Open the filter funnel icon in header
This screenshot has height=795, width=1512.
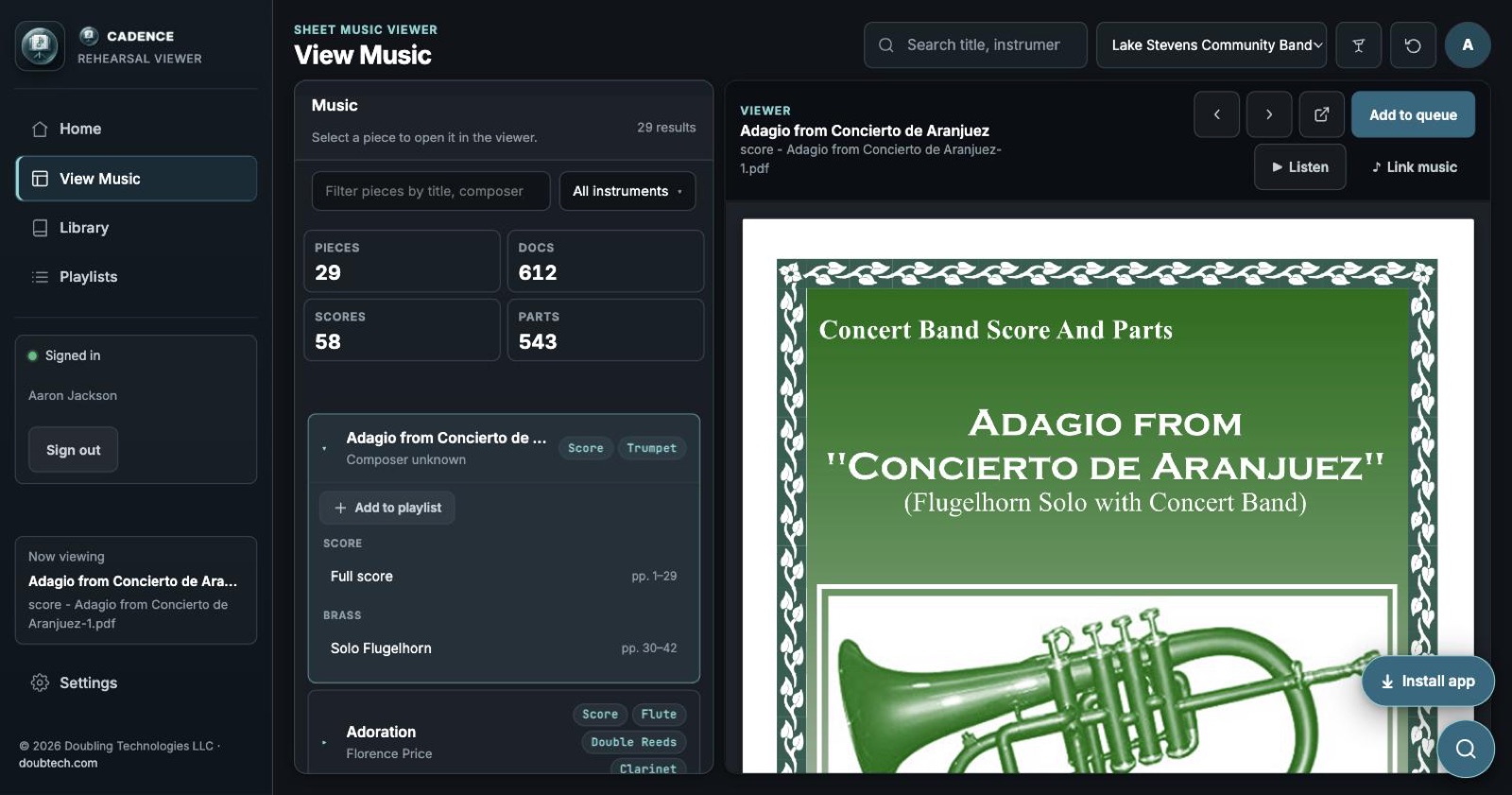click(1359, 45)
